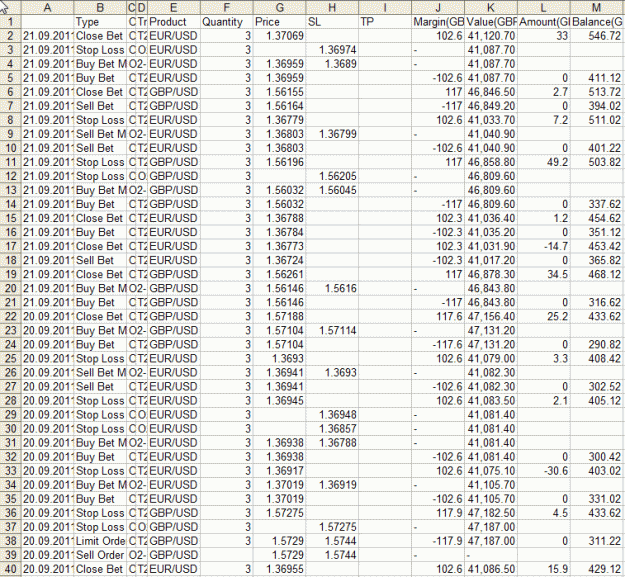Select row 1 header

pyautogui.click(x=10, y=22)
